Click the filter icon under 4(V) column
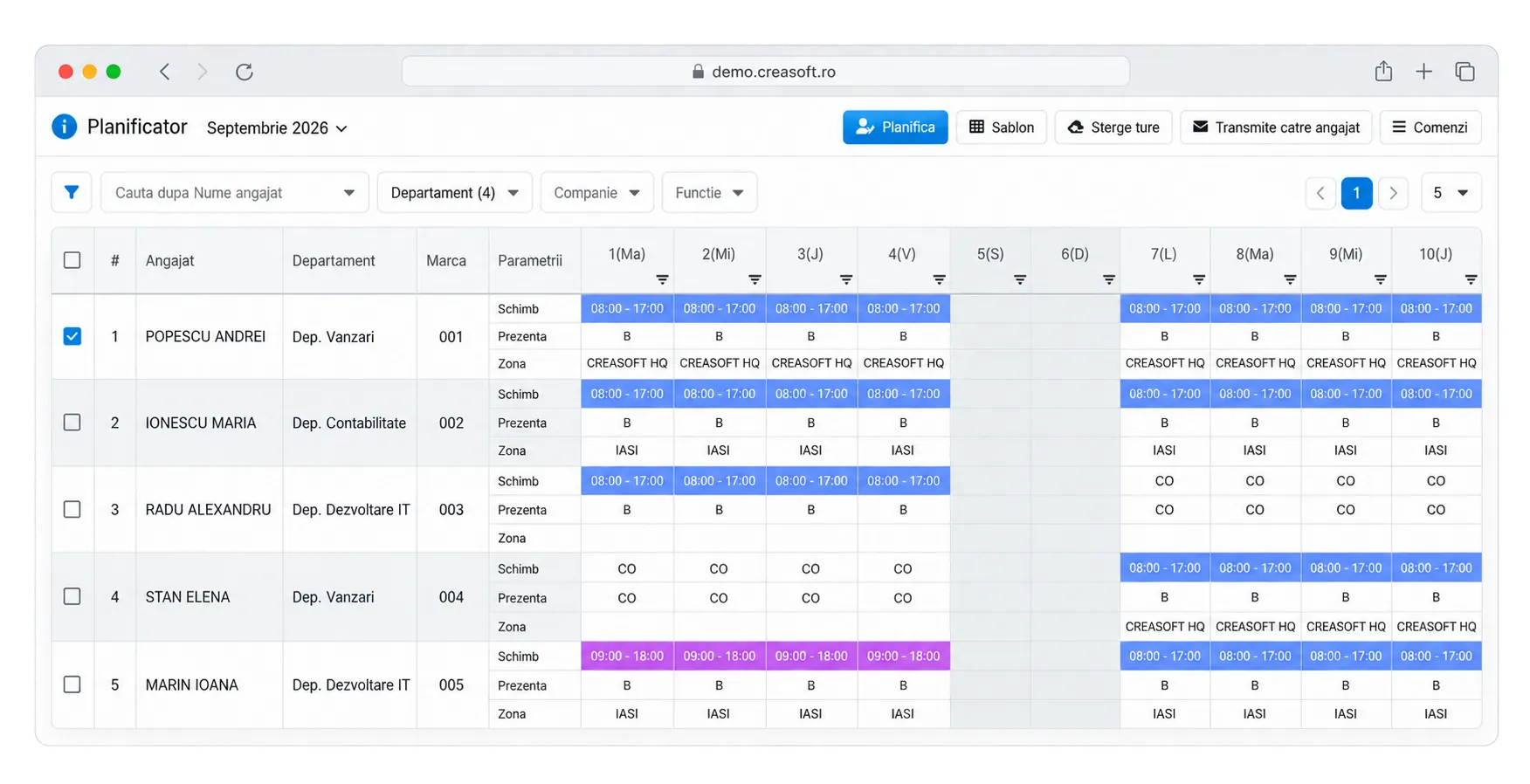Screen dimensions: 1530x784 (x=940, y=279)
